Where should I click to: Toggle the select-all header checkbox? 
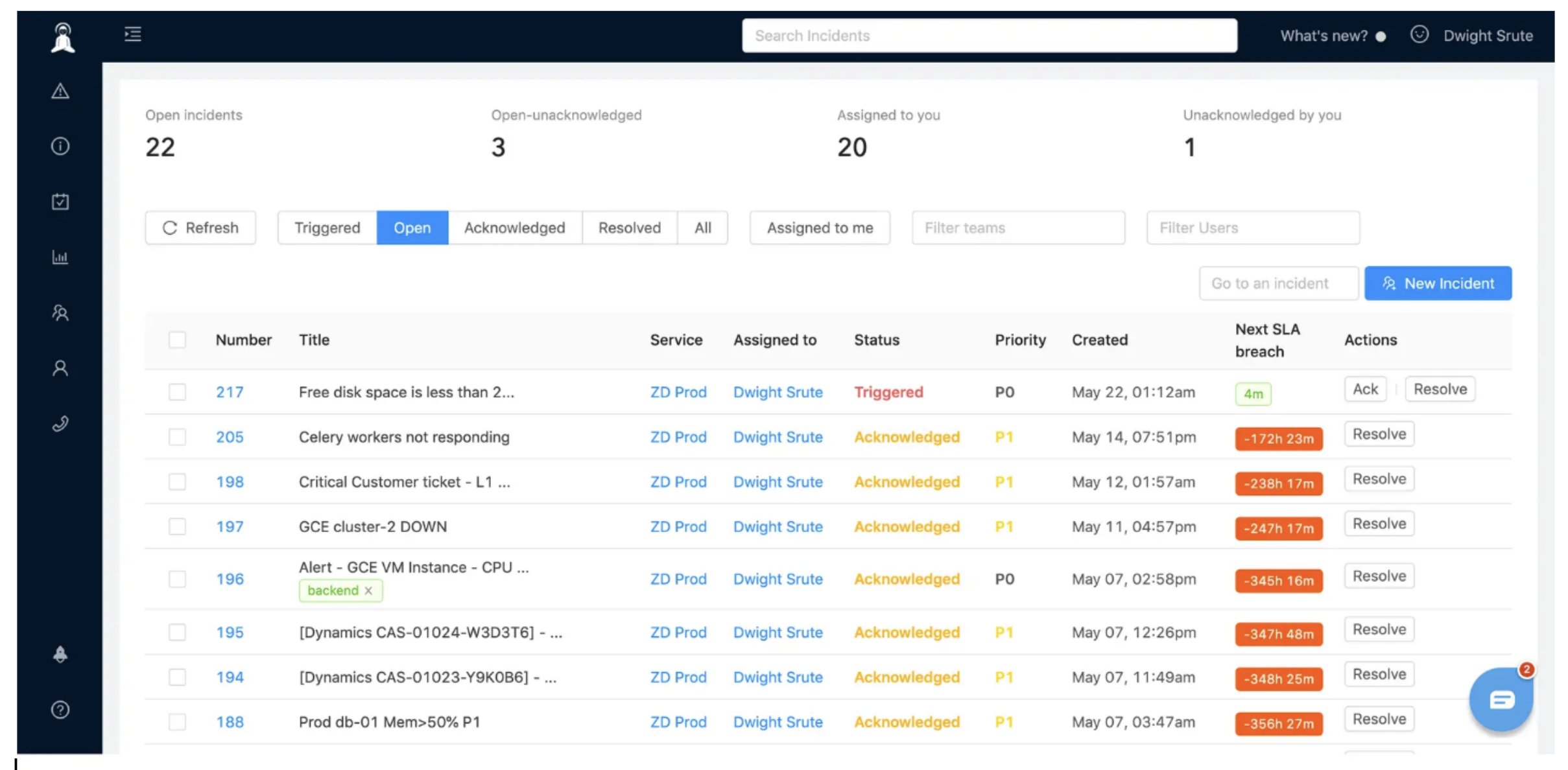pos(177,340)
